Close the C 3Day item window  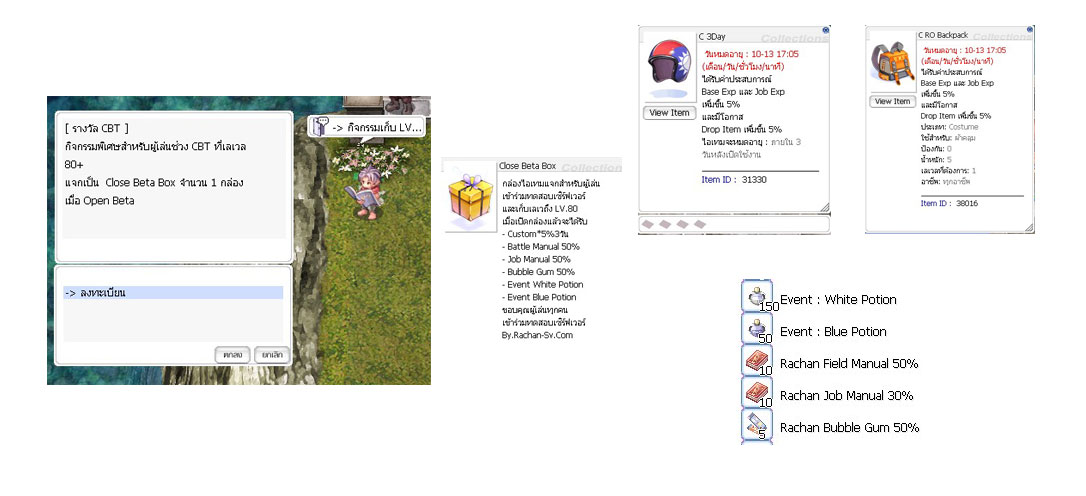coord(824,30)
